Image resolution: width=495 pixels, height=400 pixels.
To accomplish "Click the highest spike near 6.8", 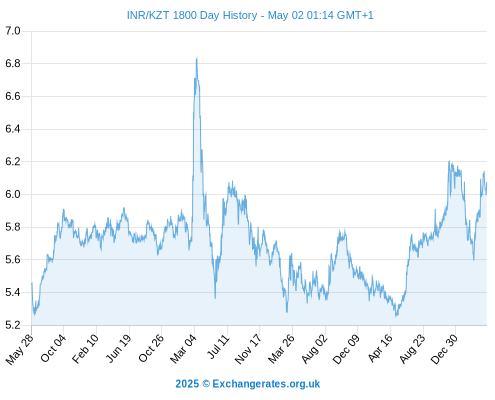I will tap(197, 59).
